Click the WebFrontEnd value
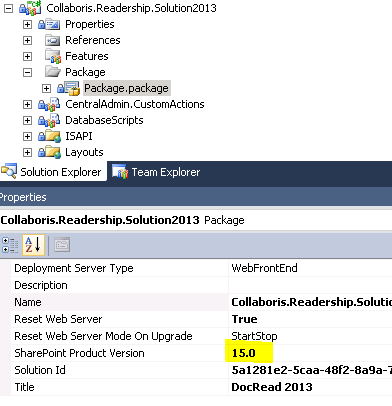The width and height of the screenshot is (392, 406). (264, 268)
